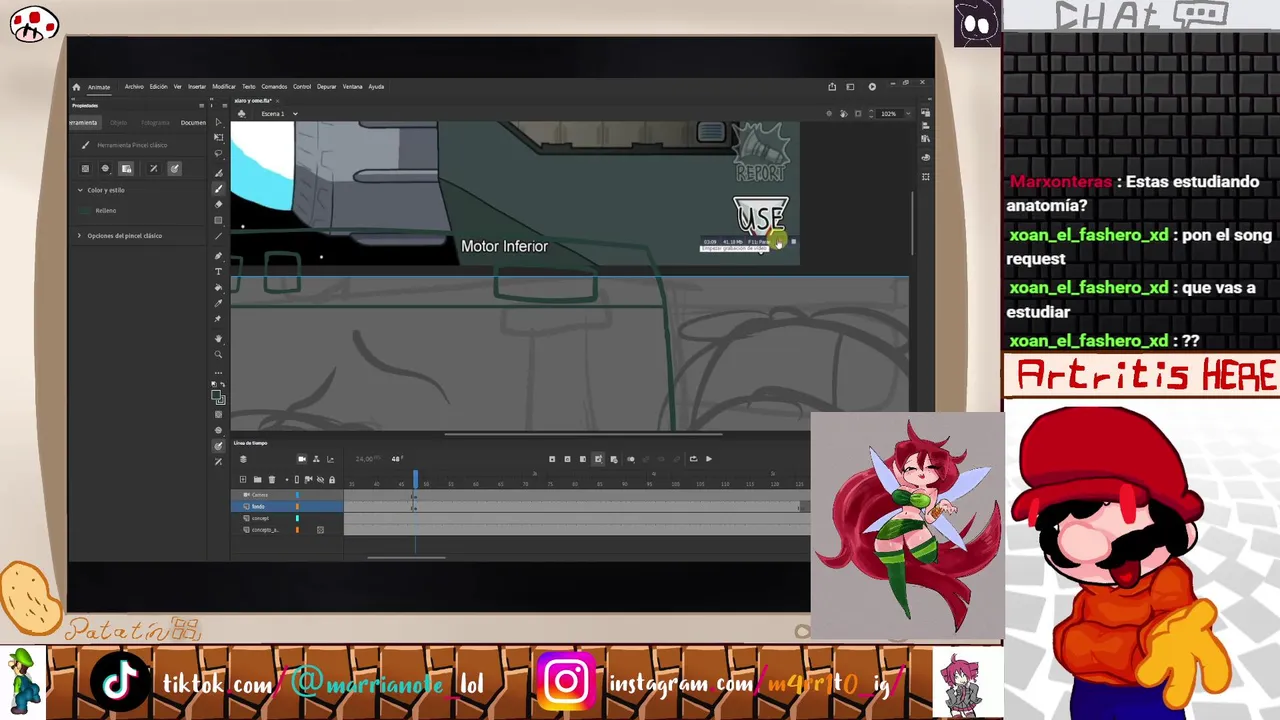The height and width of the screenshot is (720, 1280).
Task: Select the Rectangle tool
Action: pyautogui.click(x=218, y=221)
